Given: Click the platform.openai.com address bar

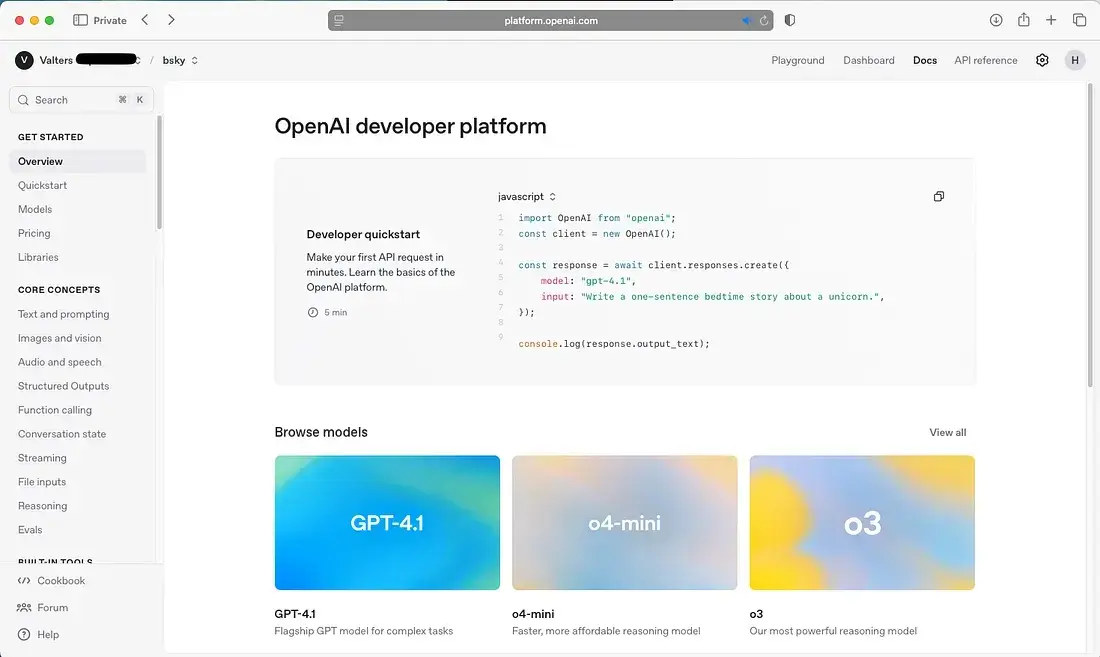Looking at the screenshot, I should 551,20.
